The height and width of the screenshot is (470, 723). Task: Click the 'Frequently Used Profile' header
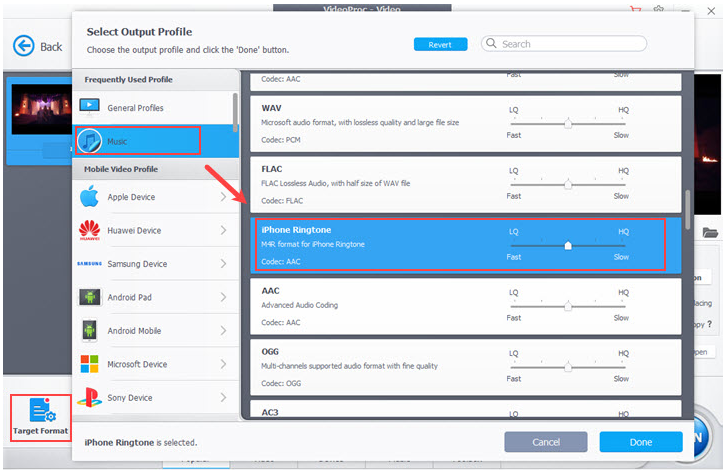point(129,79)
